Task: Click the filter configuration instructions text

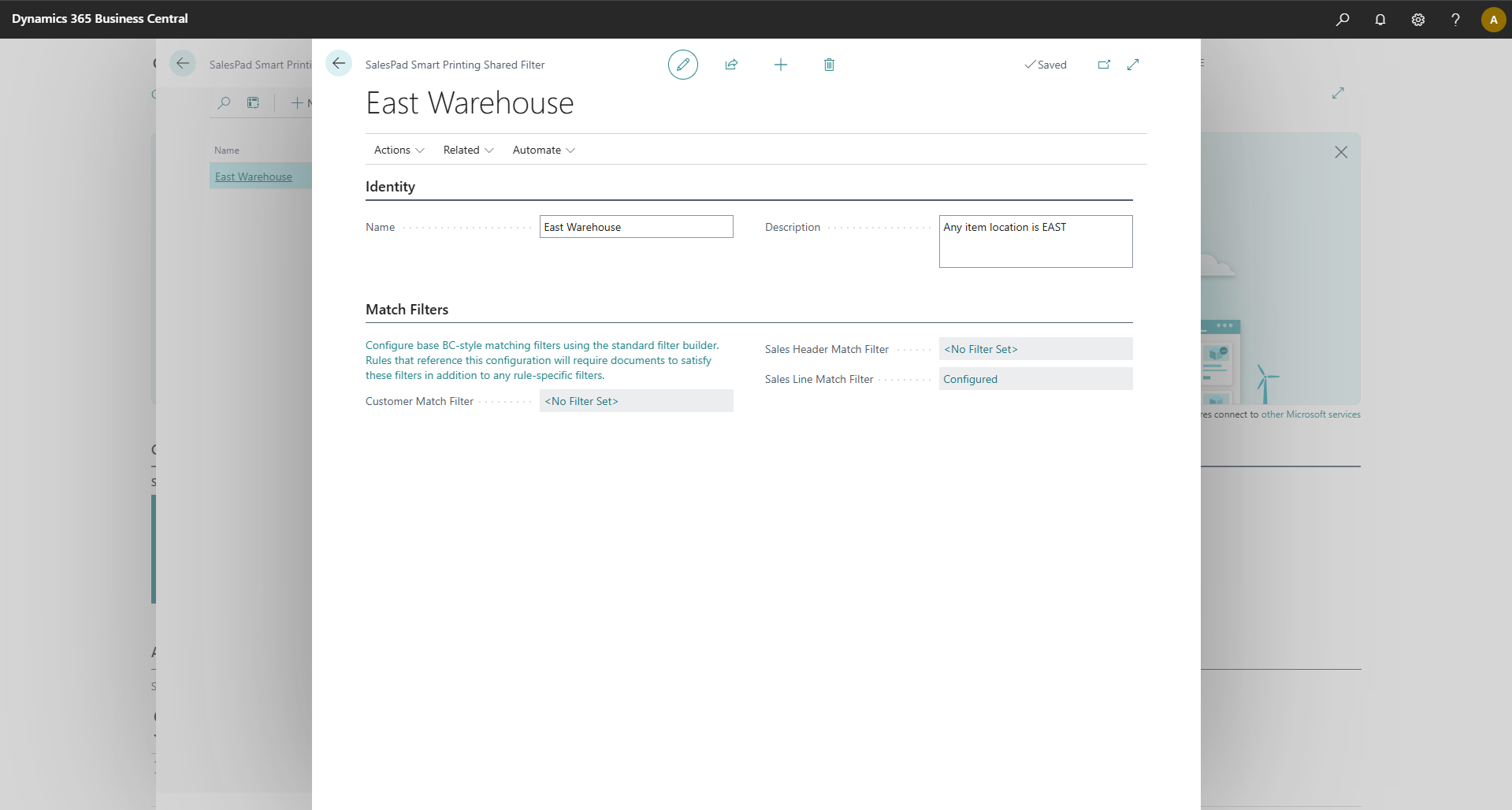Action: [x=542, y=360]
